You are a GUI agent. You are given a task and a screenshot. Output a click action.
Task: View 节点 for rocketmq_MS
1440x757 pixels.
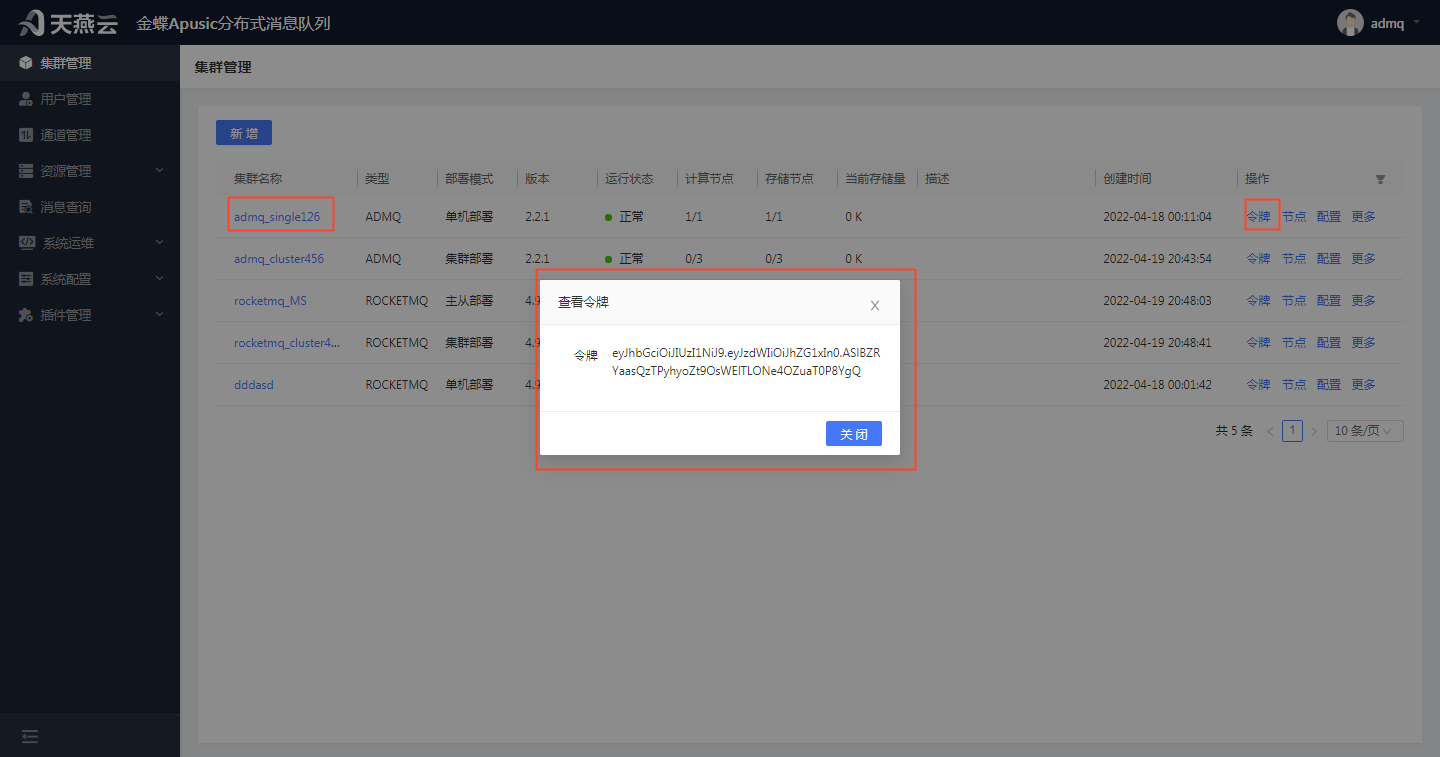1294,300
